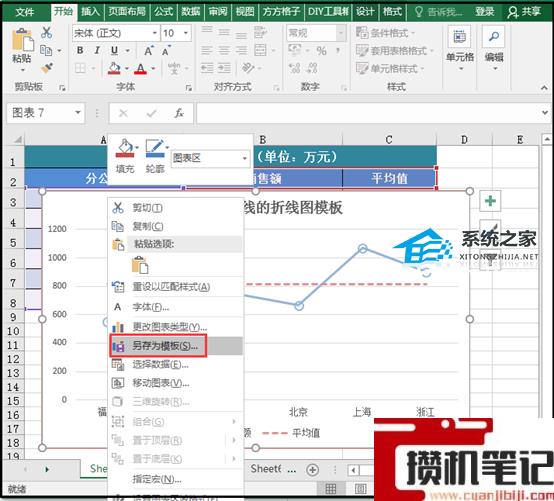
Task: Click the Cut scissors icon in ribbon
Action: click(46, 33)
